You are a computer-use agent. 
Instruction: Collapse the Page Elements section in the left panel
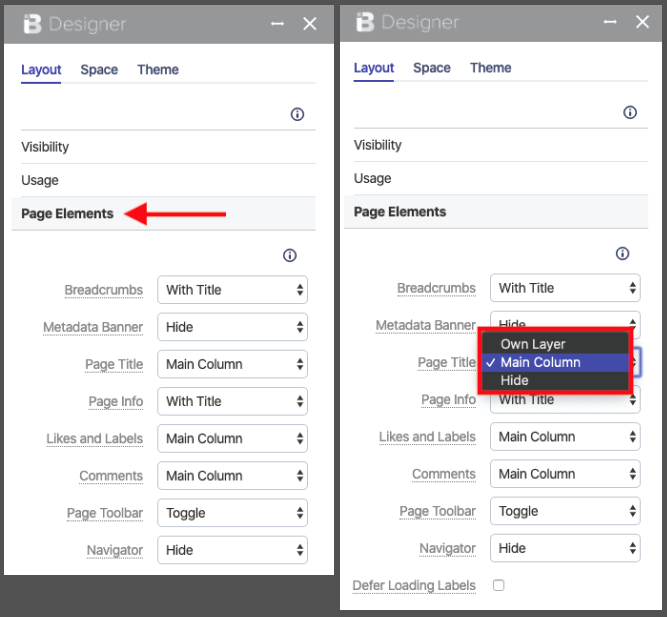tap(163, 214)
